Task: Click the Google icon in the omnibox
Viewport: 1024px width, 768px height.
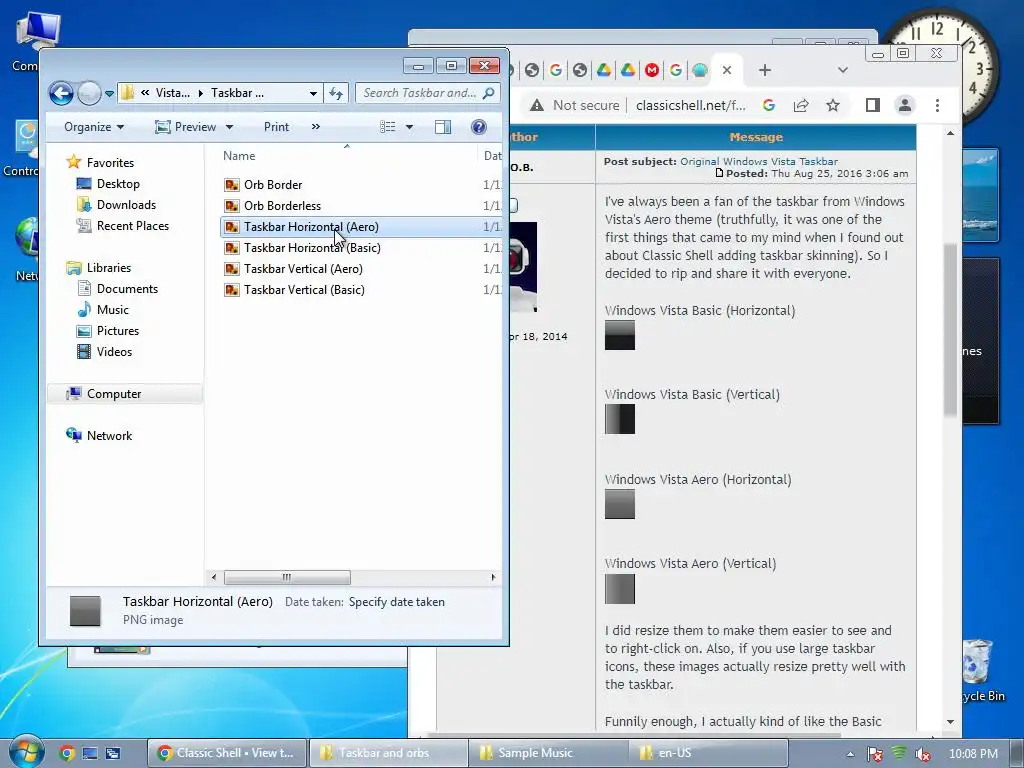Action: click(769, 105)
